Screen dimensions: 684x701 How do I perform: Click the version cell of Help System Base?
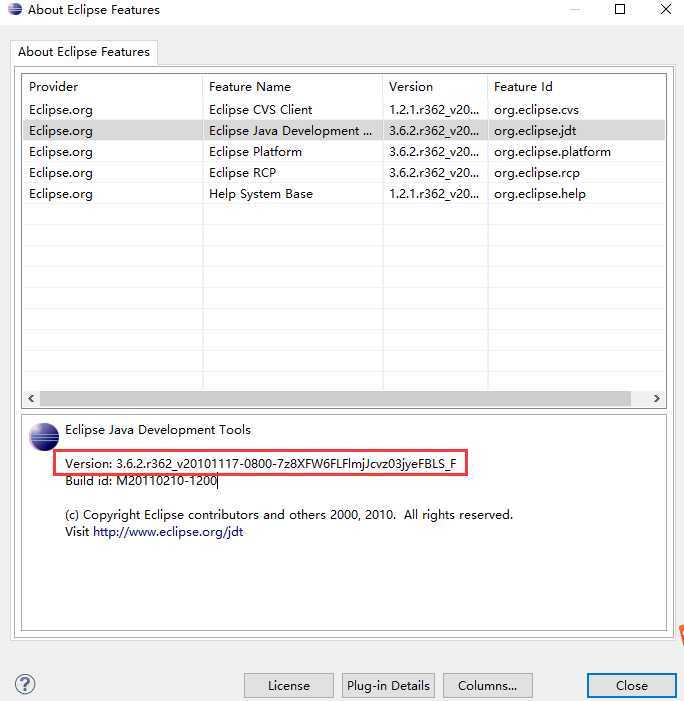click(434, 194)
